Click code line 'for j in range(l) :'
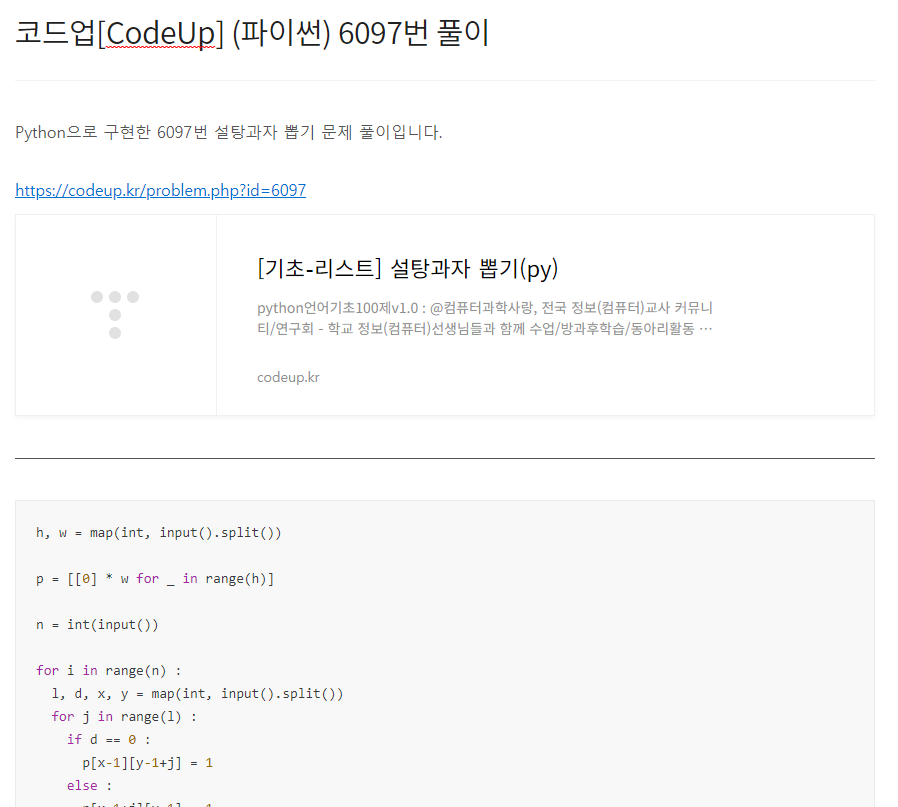Screen dimensions: 898x807 pos(124,717)
